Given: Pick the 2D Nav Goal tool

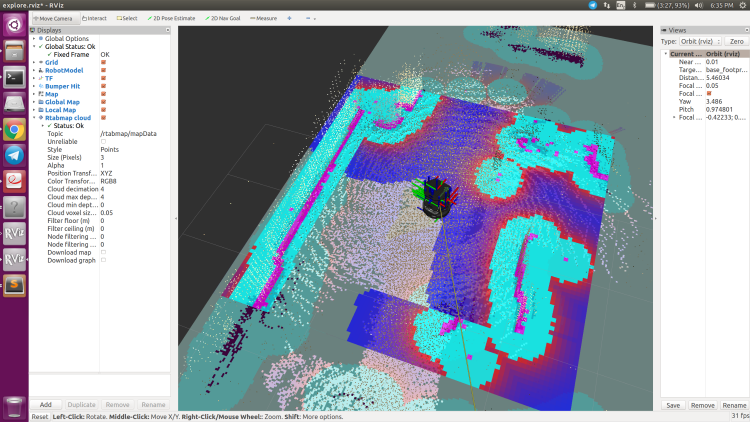Looking at the screenshot, I should pyautogui.click(x=223, y=18).
